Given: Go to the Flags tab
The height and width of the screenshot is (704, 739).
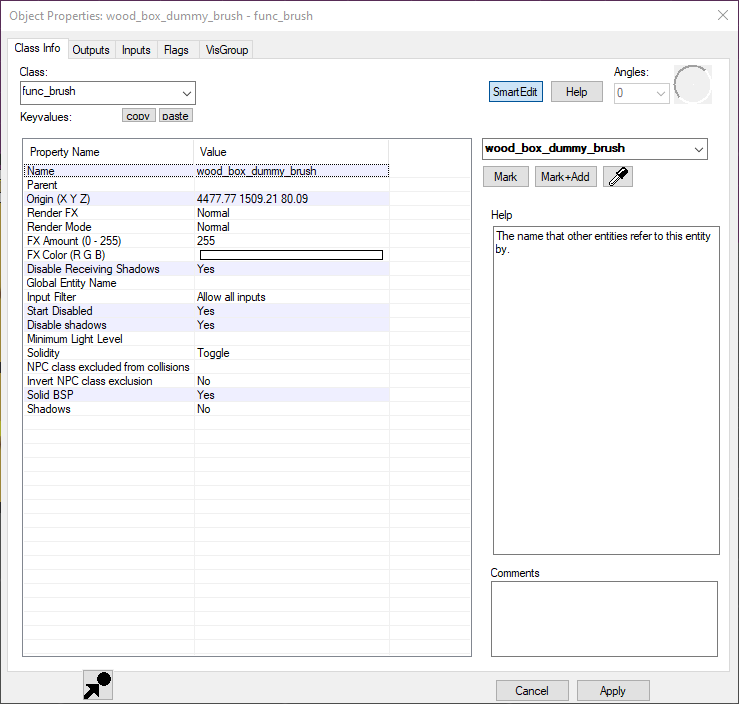Looking at the screenshot, I should pos(176,50).
